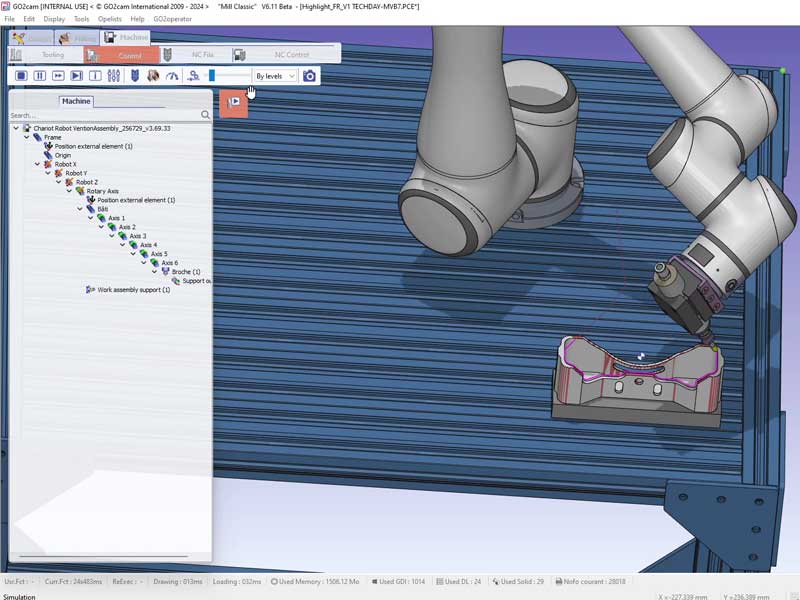Collapse the Rotary Axis tree node

[x=68, y=190]
